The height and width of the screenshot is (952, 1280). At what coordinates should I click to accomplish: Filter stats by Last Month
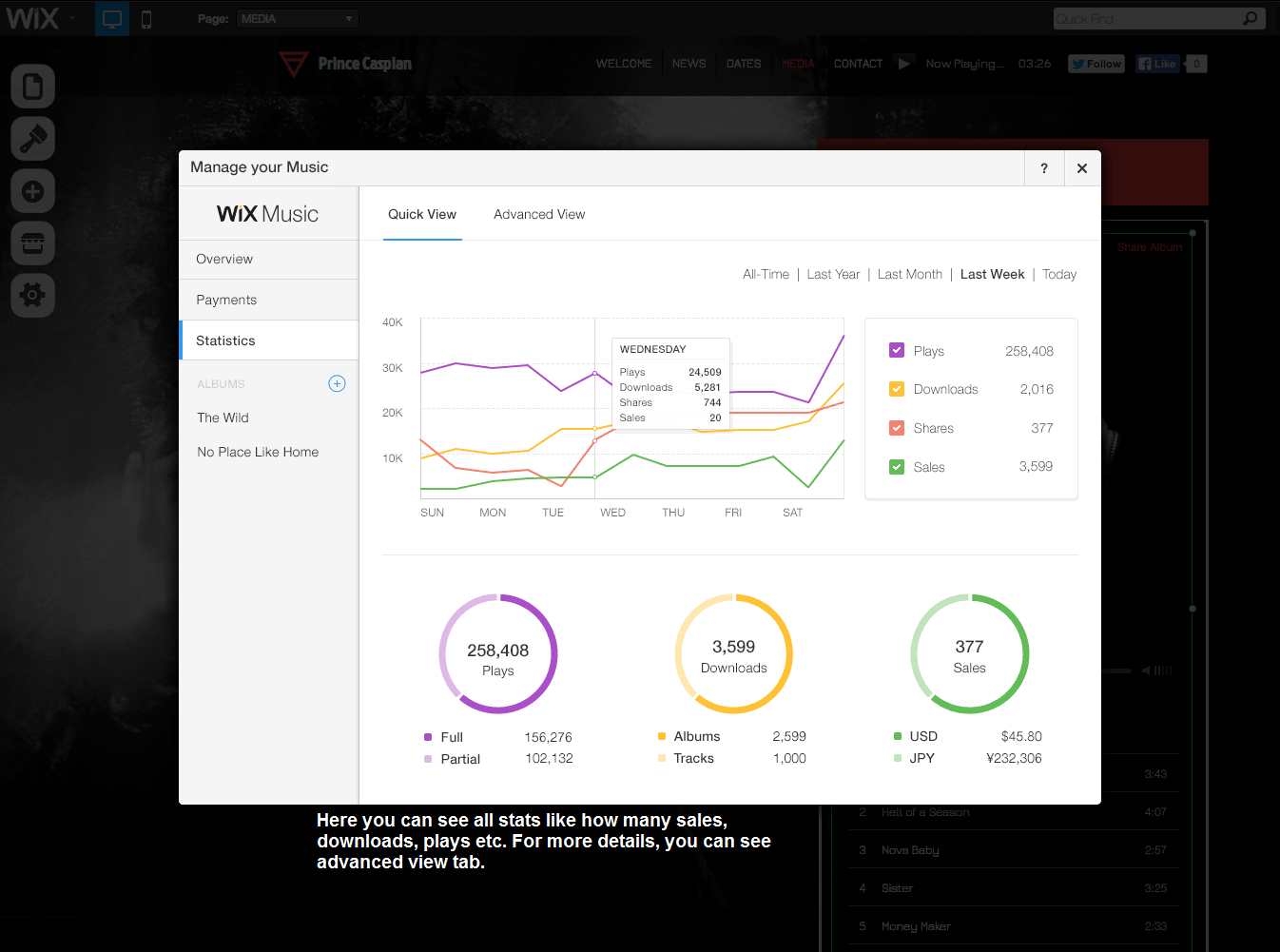tap(910, 274)
